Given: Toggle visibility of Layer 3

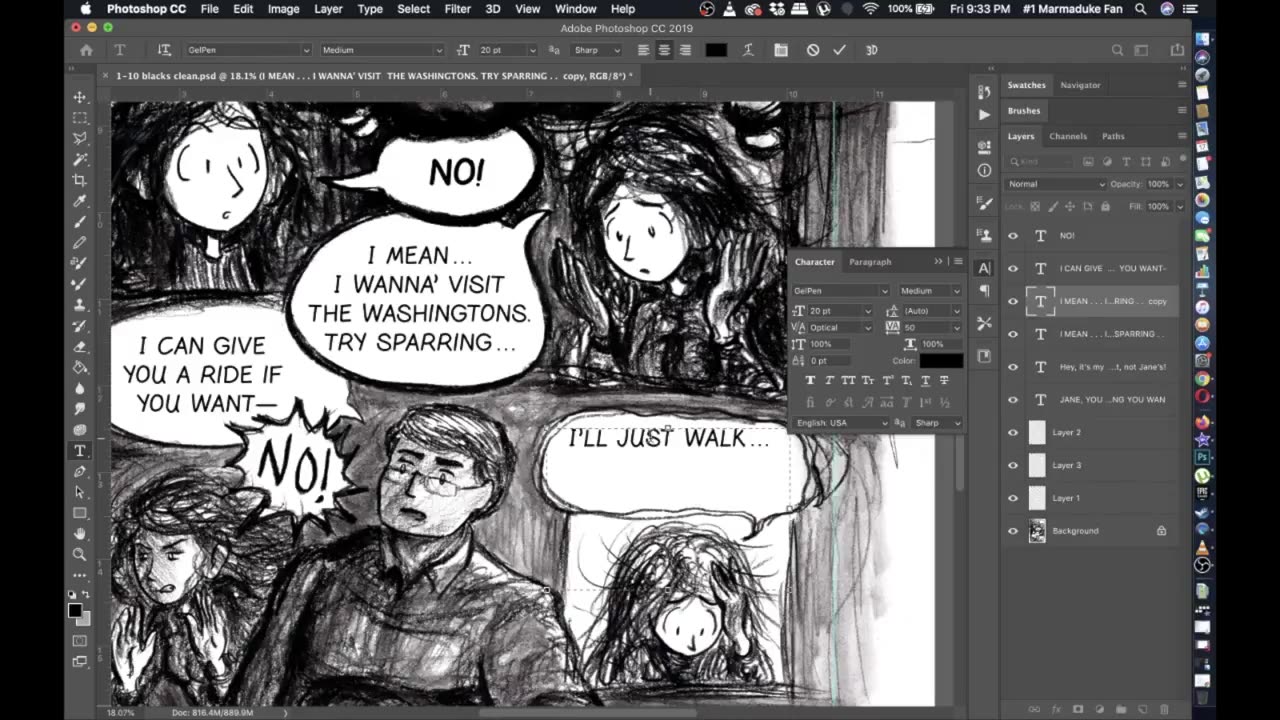Looking at the screenshot, I should pos(1013,465).
